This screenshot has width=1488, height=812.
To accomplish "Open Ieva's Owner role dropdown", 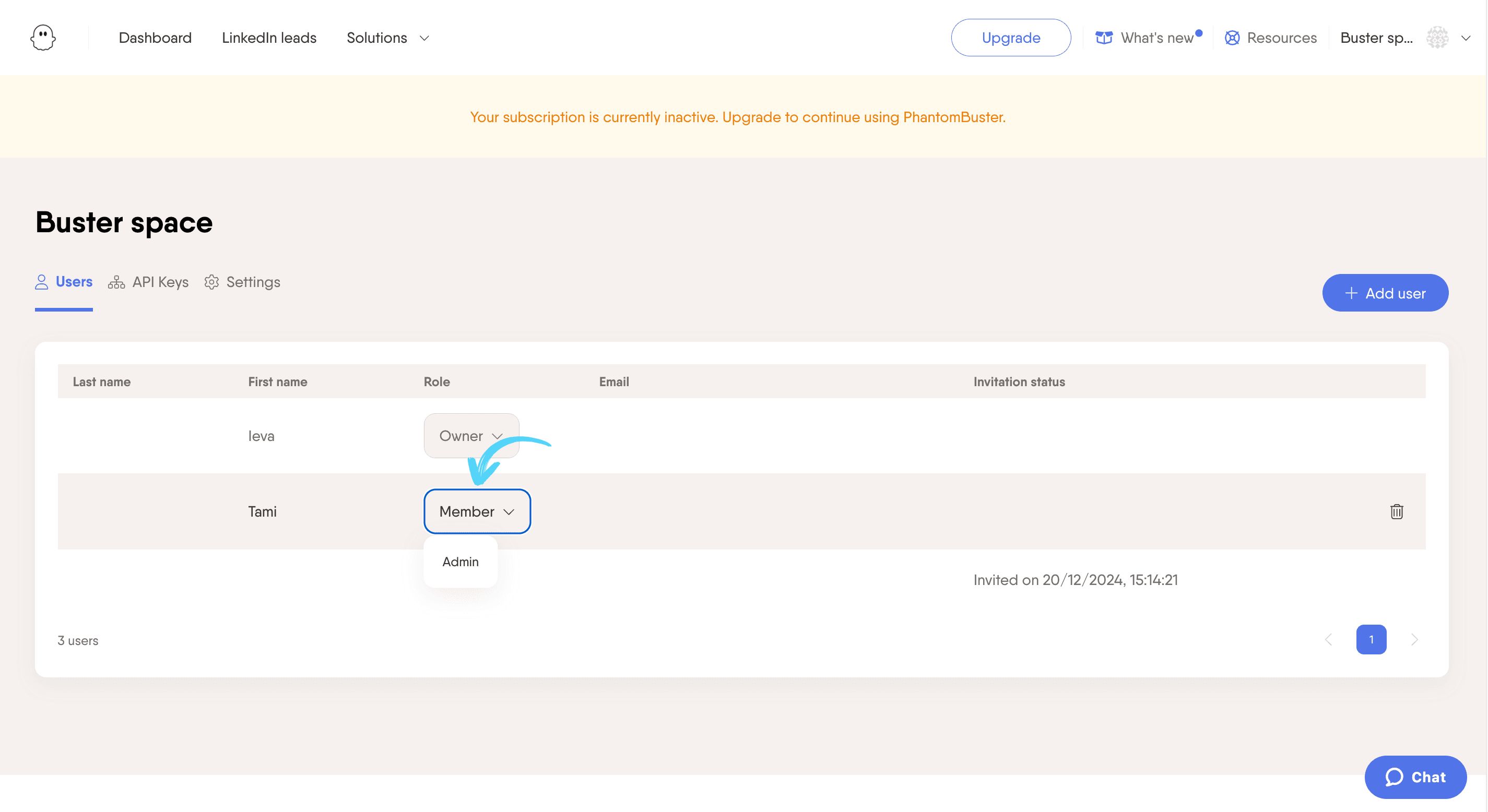I will pyautogui.click(x=471, y=435).
